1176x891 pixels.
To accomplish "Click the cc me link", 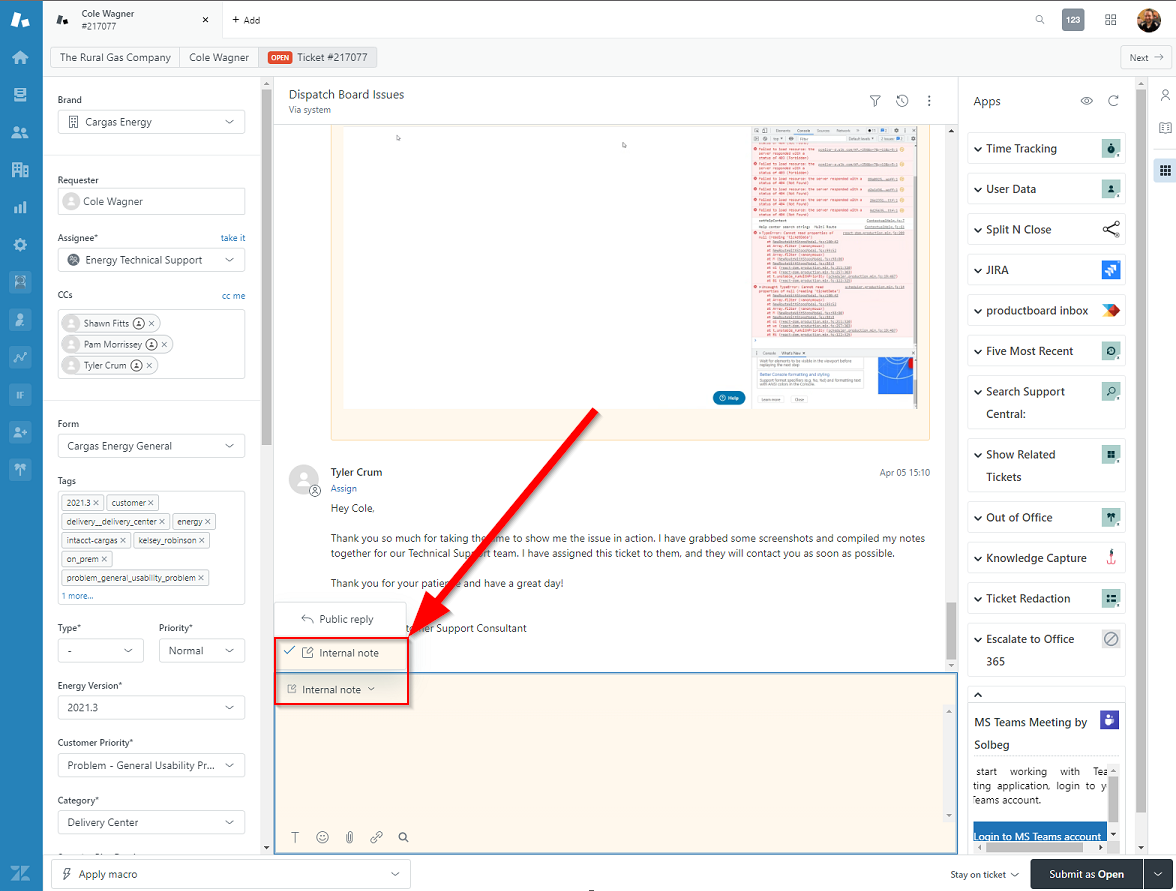I will (233, 296).
